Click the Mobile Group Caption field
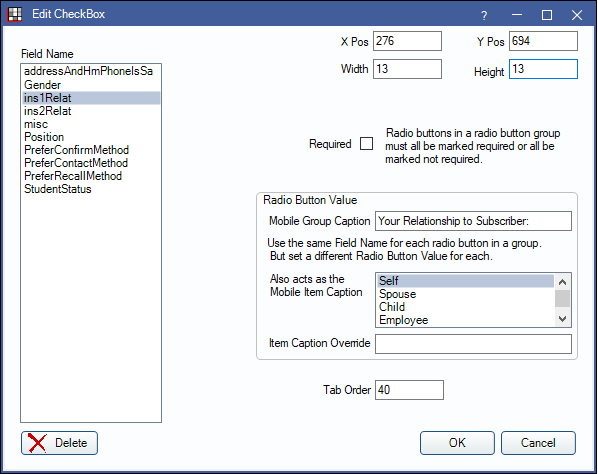 point(473,221)
